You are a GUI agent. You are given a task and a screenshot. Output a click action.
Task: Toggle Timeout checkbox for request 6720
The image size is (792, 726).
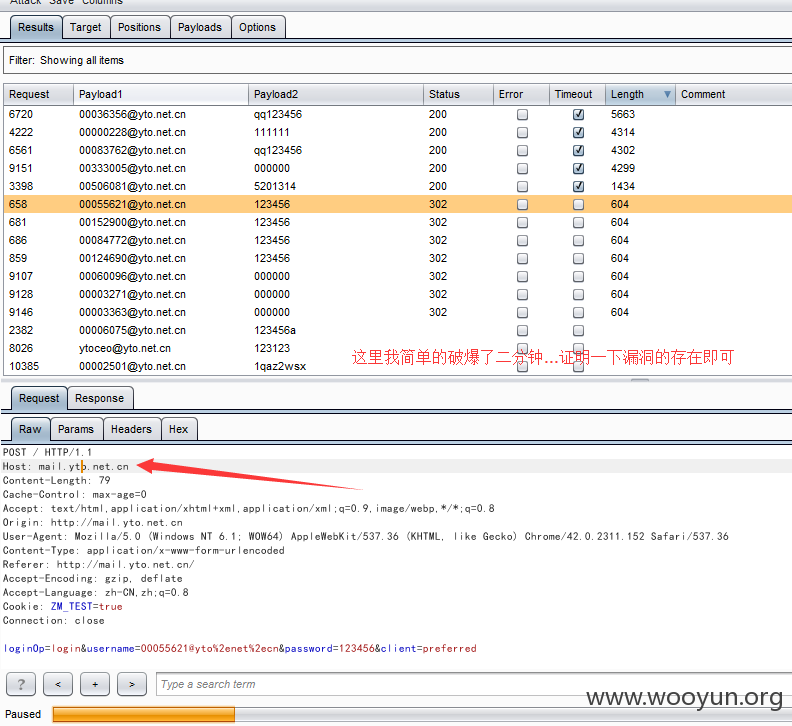(578, 115)
